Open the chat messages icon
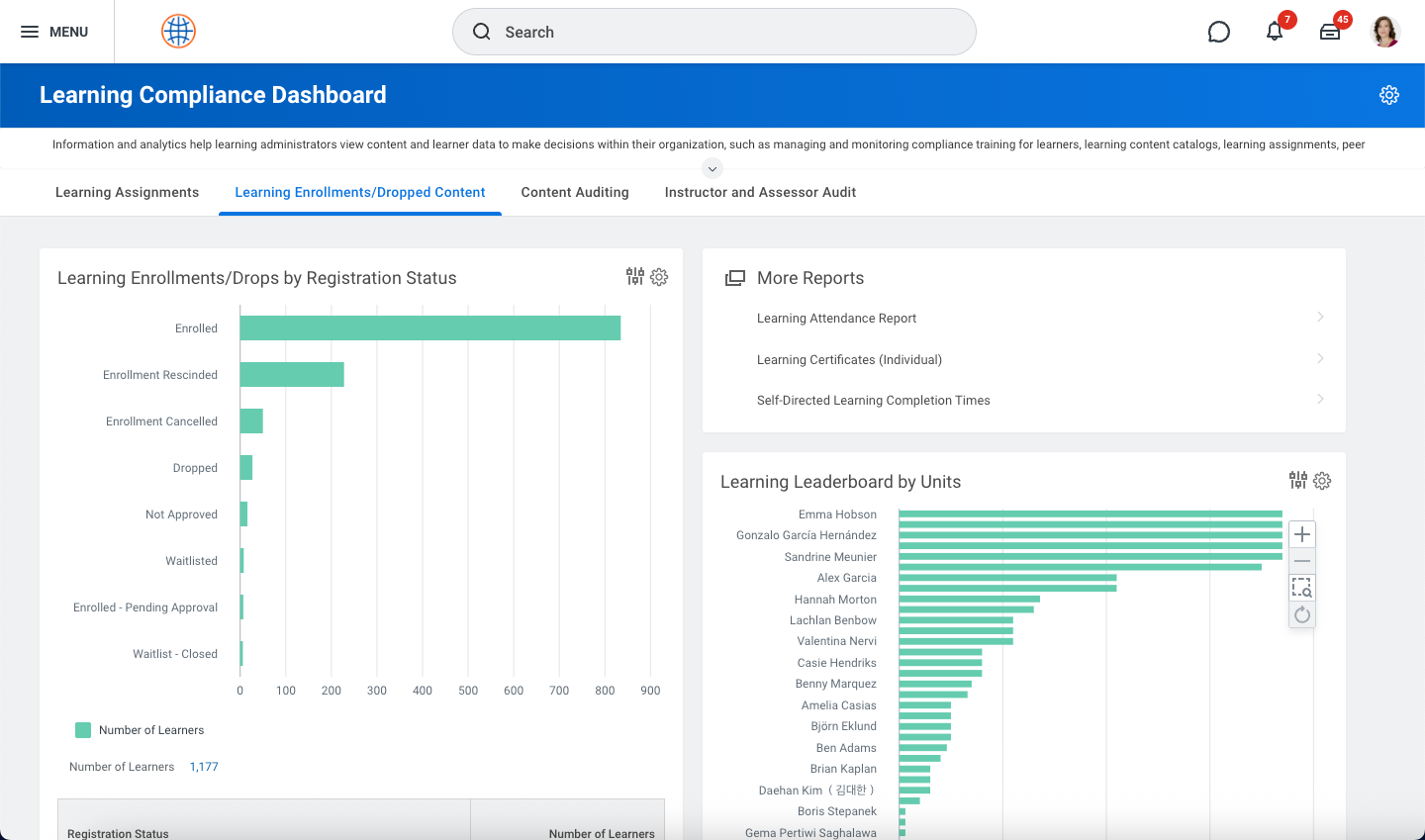 (1218, 32)
